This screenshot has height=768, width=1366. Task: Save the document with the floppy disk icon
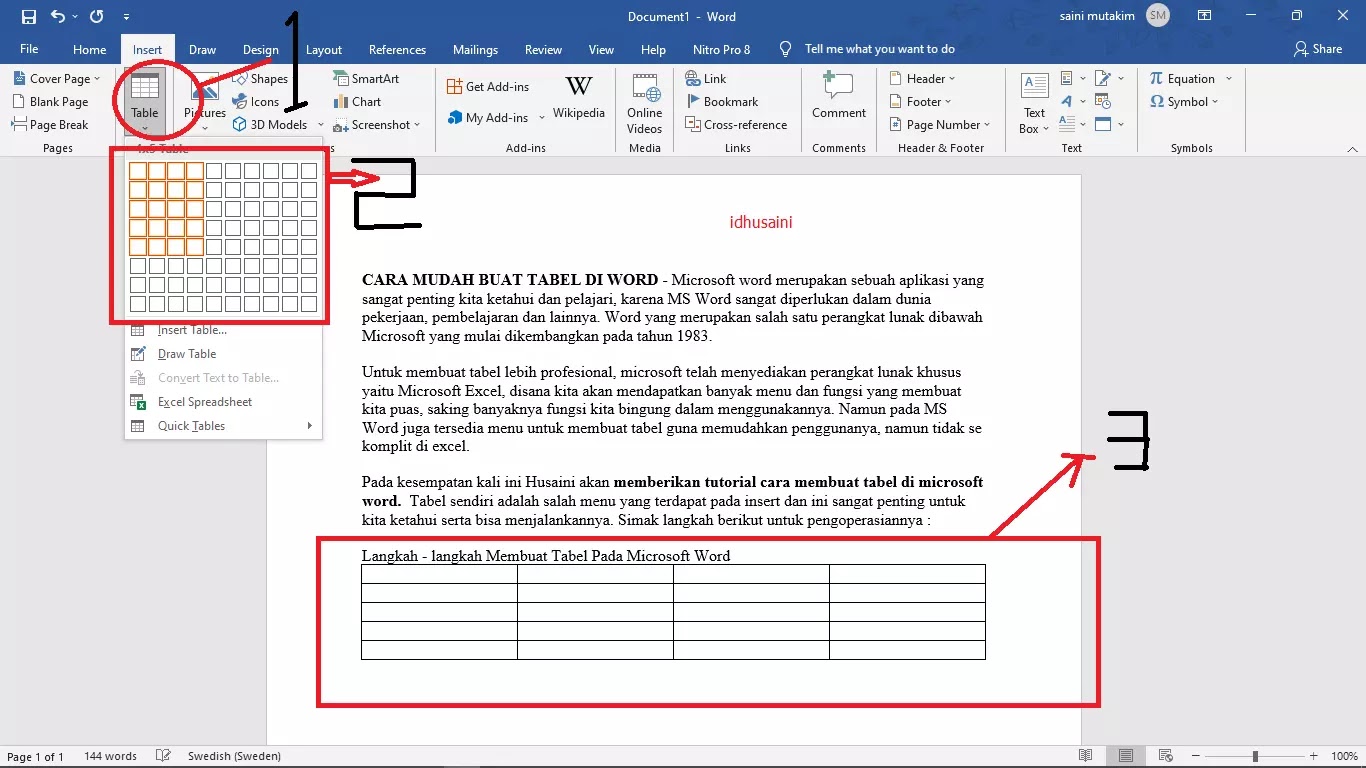click(28, 17)
